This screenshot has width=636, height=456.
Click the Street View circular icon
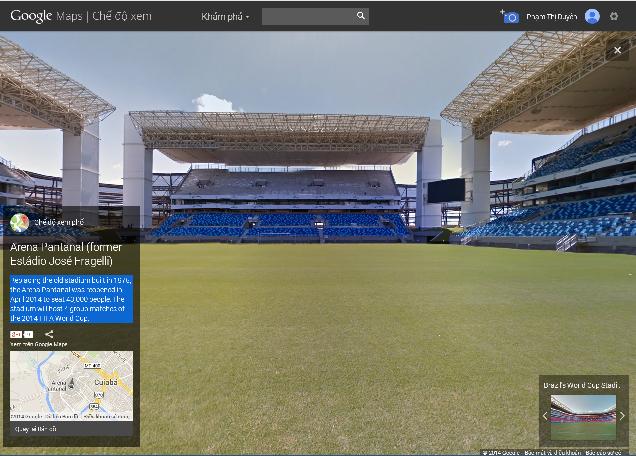[x=20, y=222]
